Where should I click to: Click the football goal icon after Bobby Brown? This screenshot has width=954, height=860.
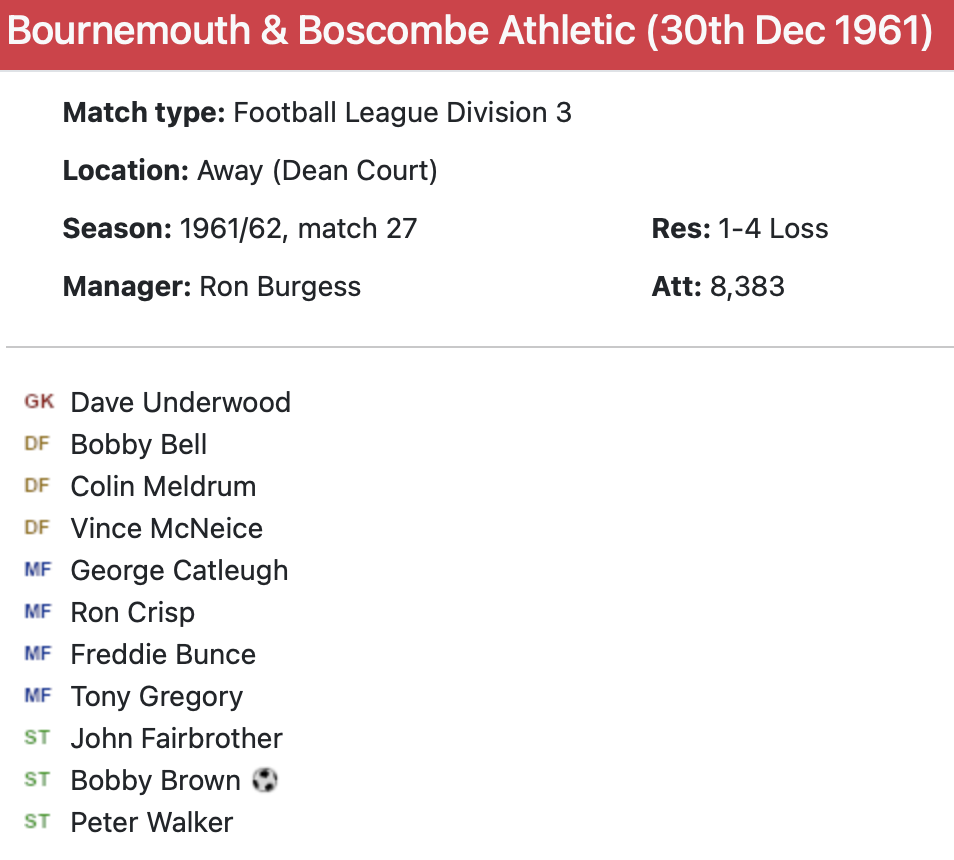264,780
